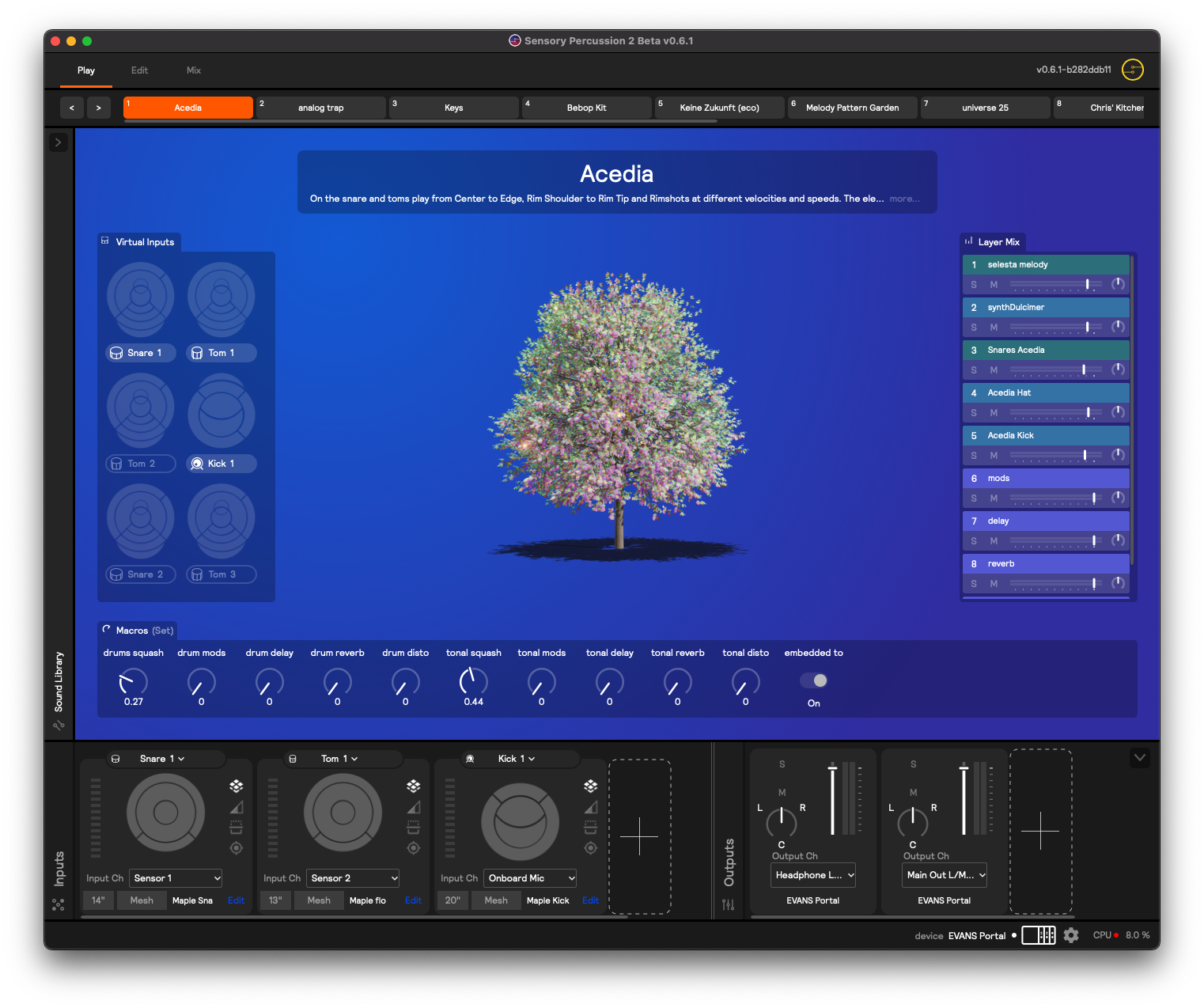Viewport: 1204px width, 1008px height.
Task: Mute the Snares Acedia layer
Action: tap(994, 370)
